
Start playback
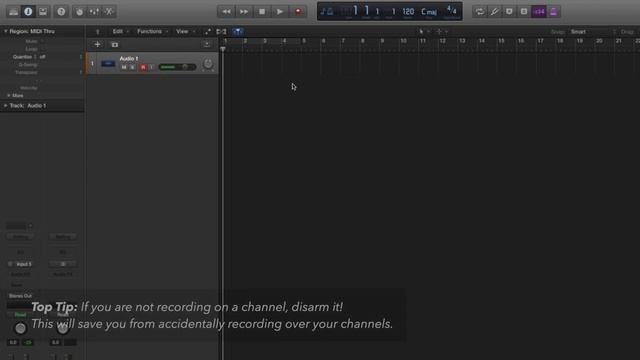[280, 12]
